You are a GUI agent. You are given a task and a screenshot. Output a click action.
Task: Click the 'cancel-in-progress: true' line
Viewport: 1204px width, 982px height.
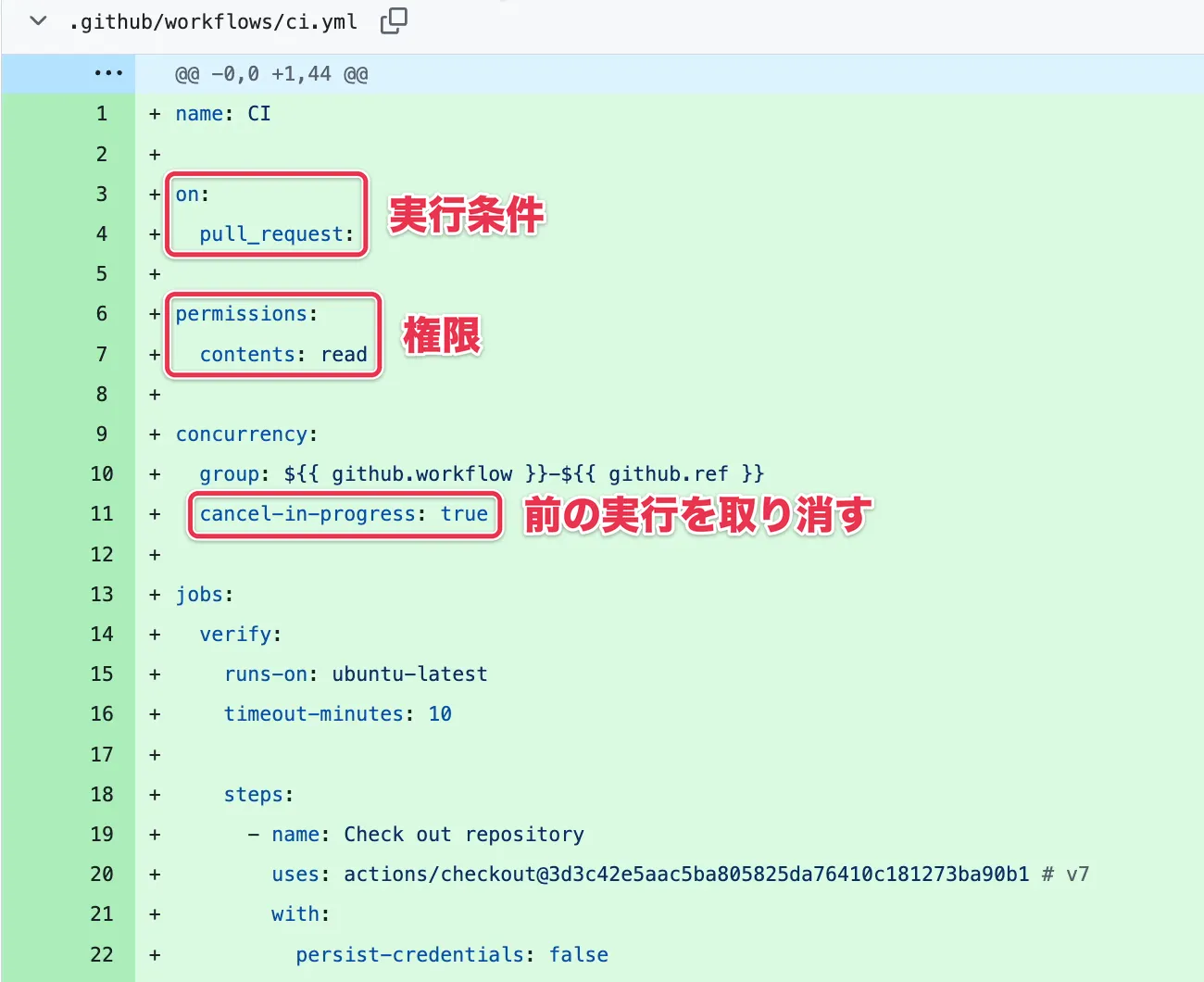tap(344, 514)
